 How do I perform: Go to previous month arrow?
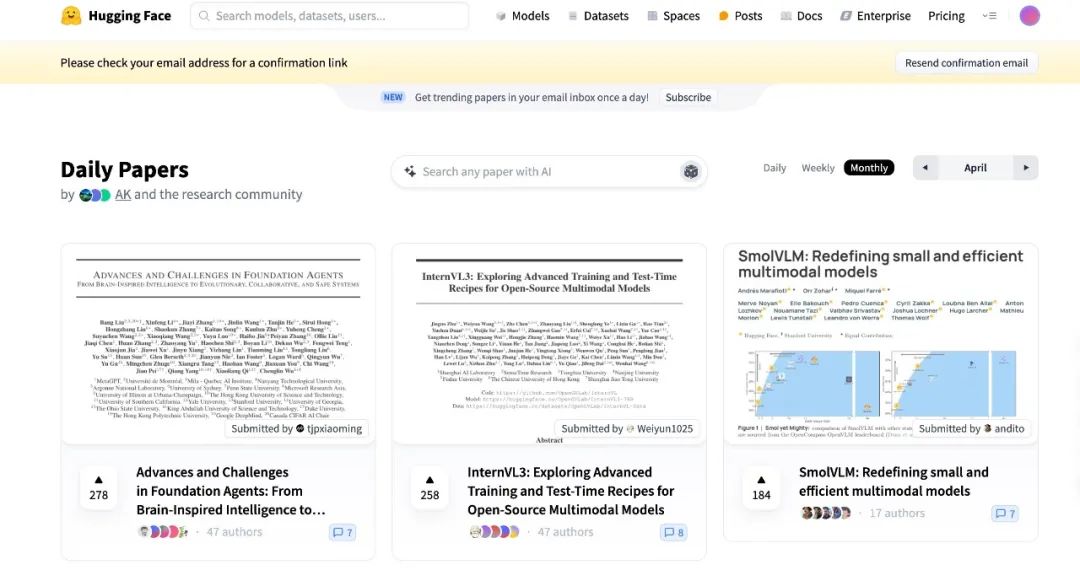(x=925, y=168)
